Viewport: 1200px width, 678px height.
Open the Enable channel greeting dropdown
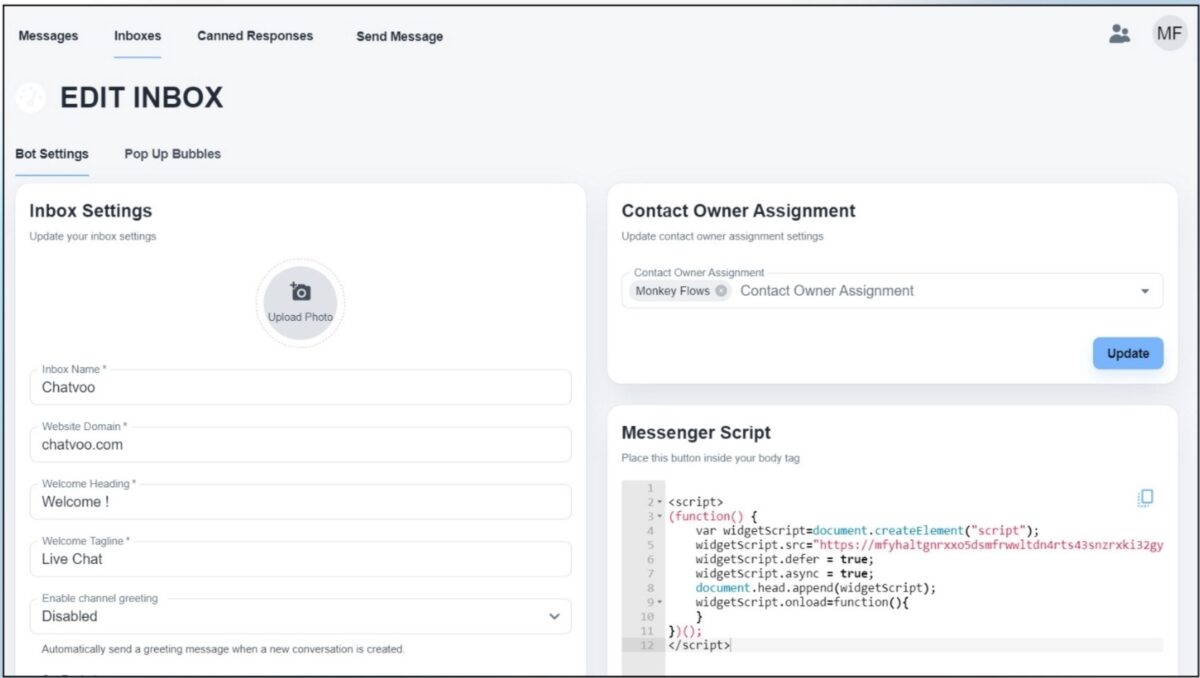(553, 617)
